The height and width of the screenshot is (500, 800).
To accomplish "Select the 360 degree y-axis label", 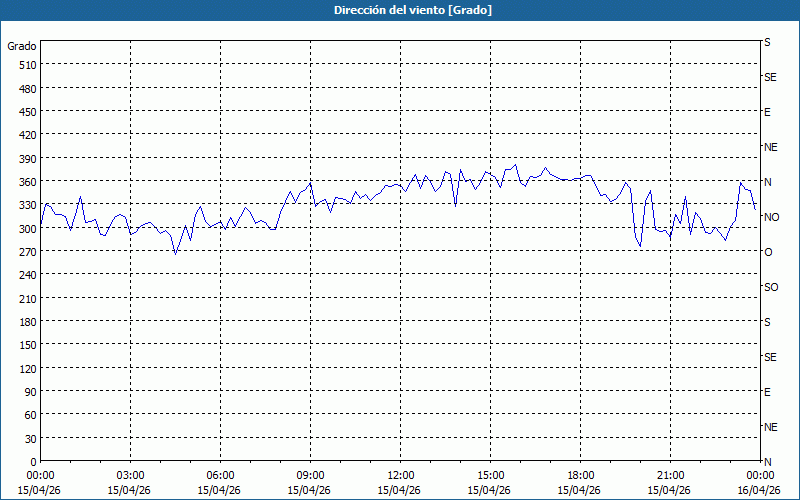I will coord(26,181).
